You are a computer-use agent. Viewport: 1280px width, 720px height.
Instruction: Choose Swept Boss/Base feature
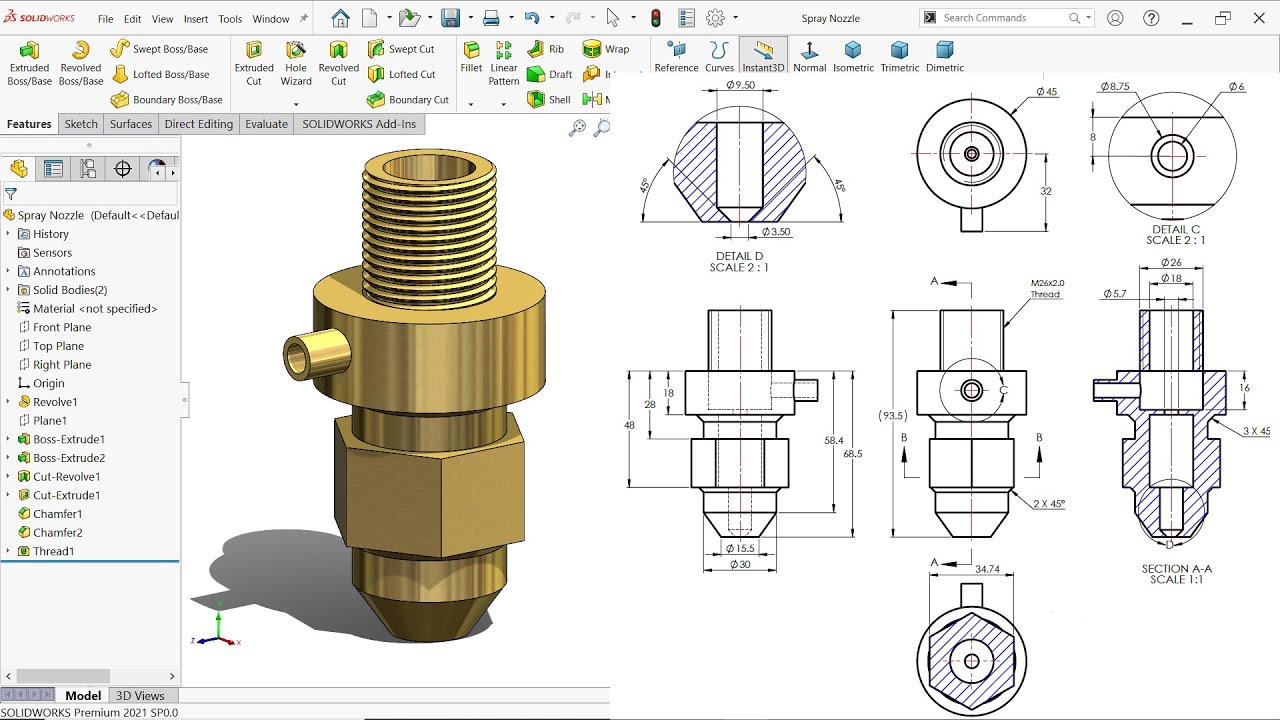[159, 49]
